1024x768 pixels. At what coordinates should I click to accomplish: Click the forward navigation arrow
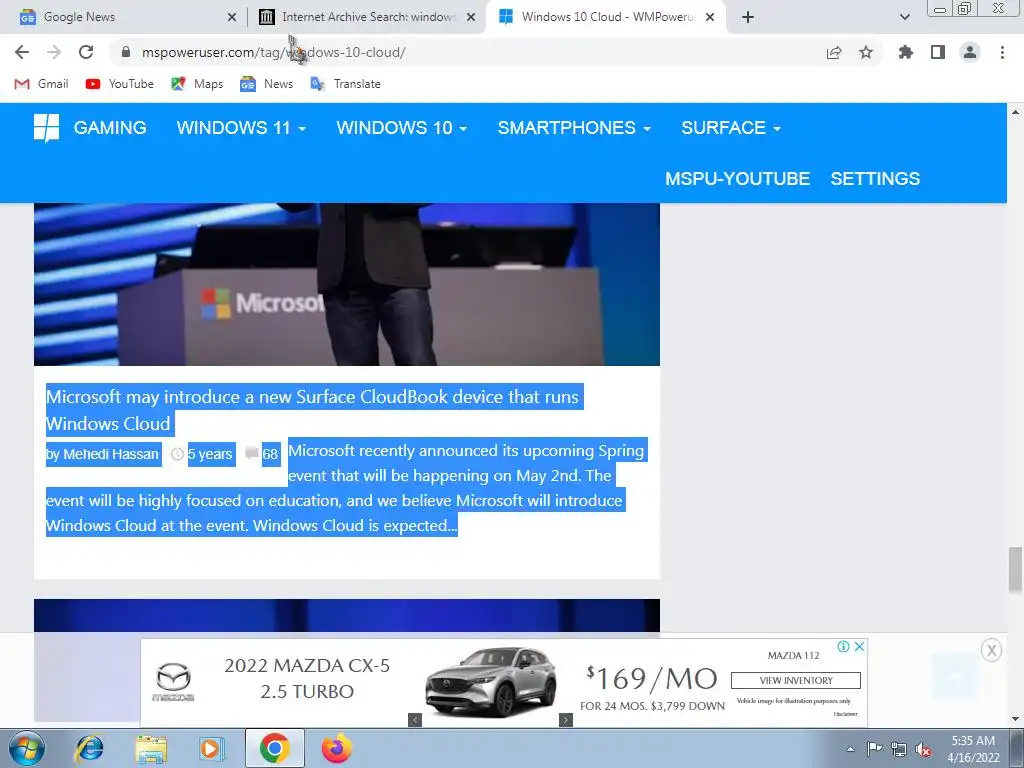tap(54, 52)
